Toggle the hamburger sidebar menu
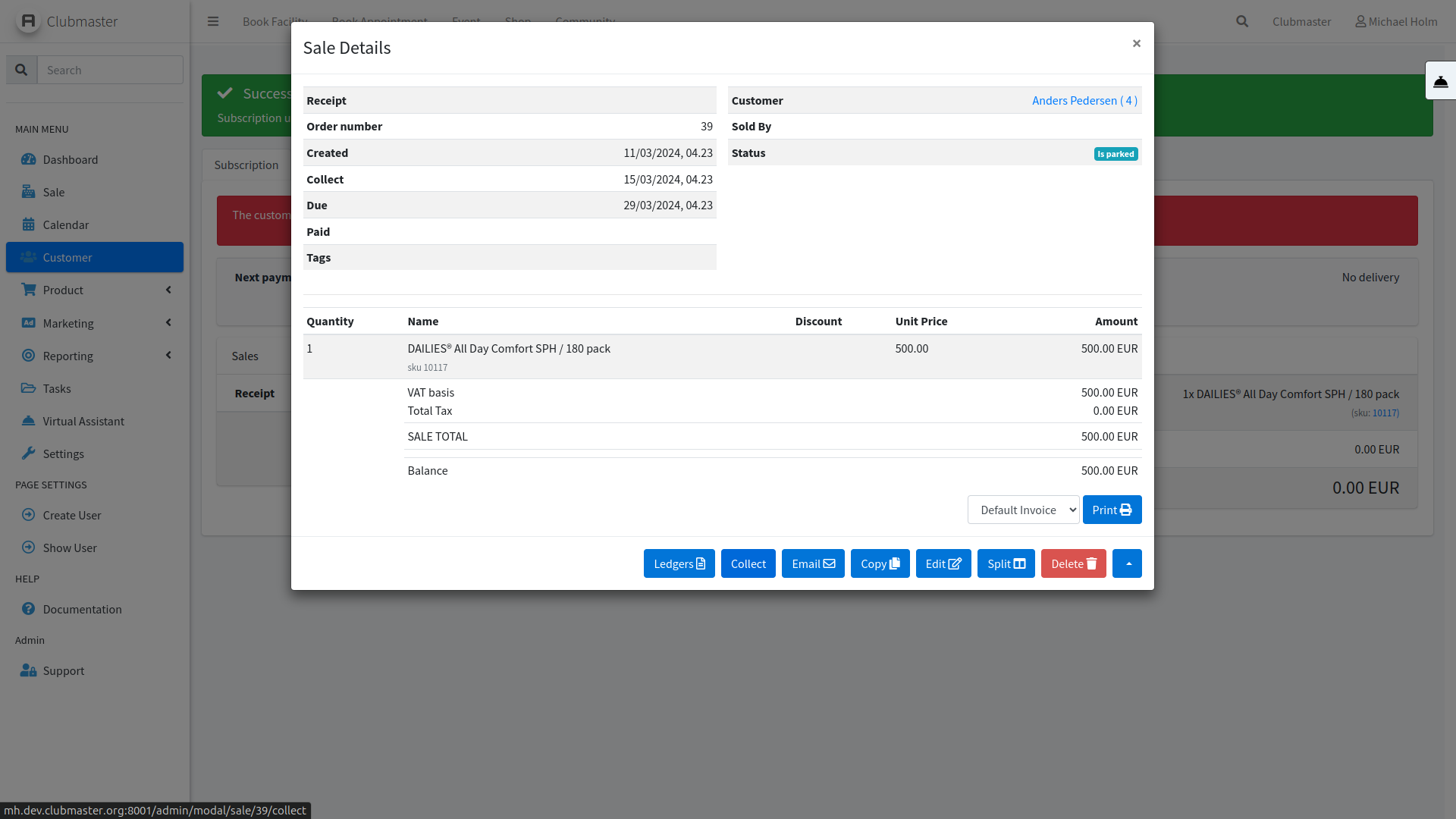Screen dimensions: 1456x819 [213, 21]
